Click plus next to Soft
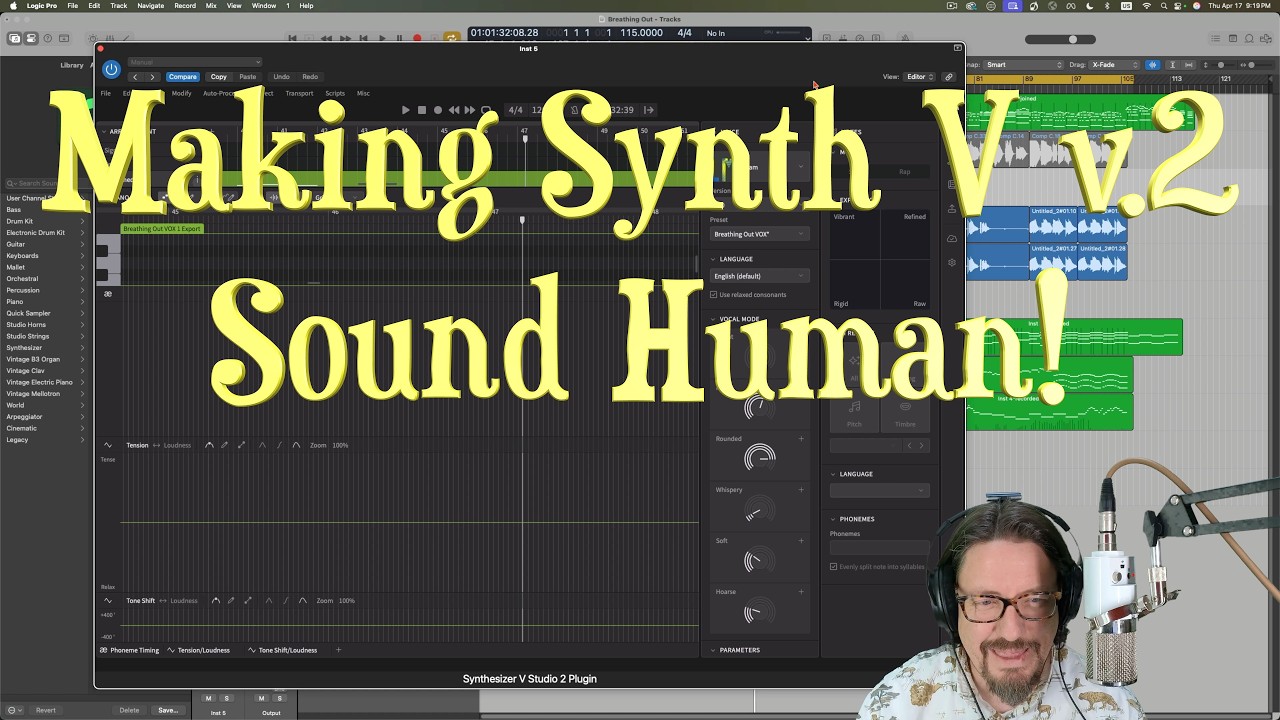Viewport: 1280px width, 720px height. (x=801, y=541)
